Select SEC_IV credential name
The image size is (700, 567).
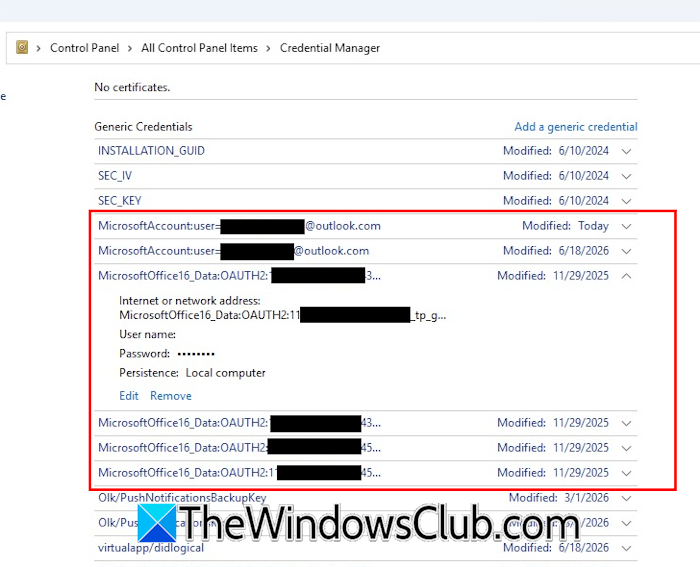[x=115, y=176]
